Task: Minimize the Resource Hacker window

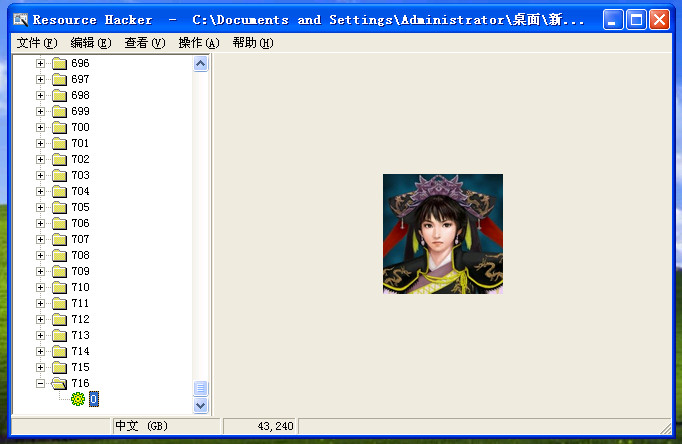Action: pos(613,20)
